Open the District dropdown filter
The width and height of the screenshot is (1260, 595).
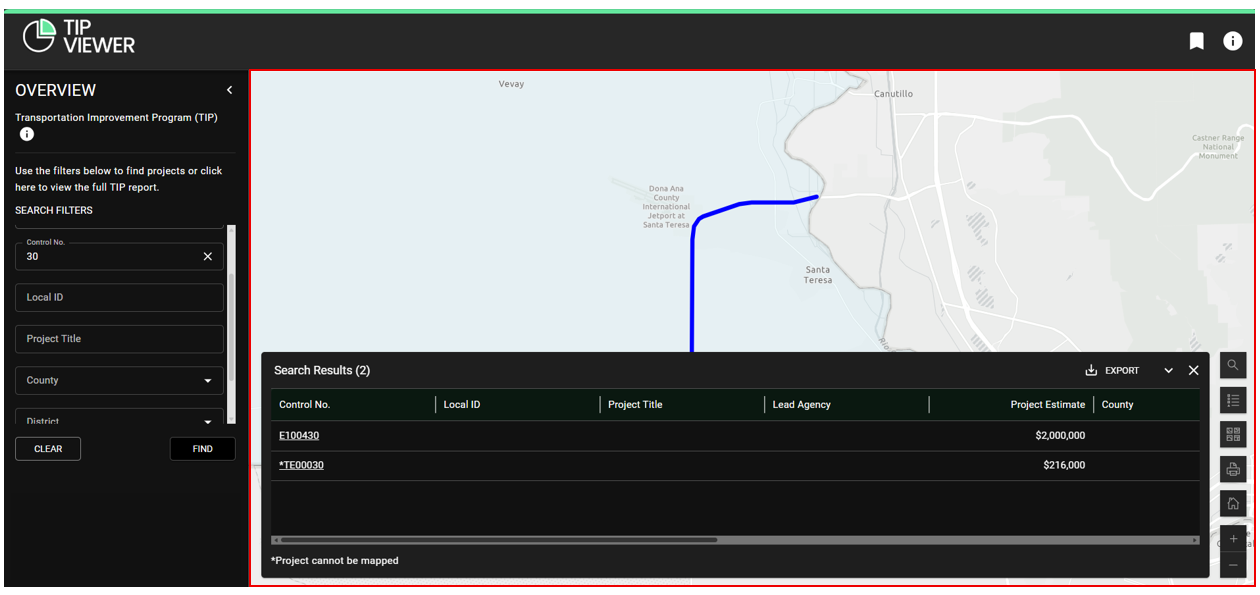point(119,419)
